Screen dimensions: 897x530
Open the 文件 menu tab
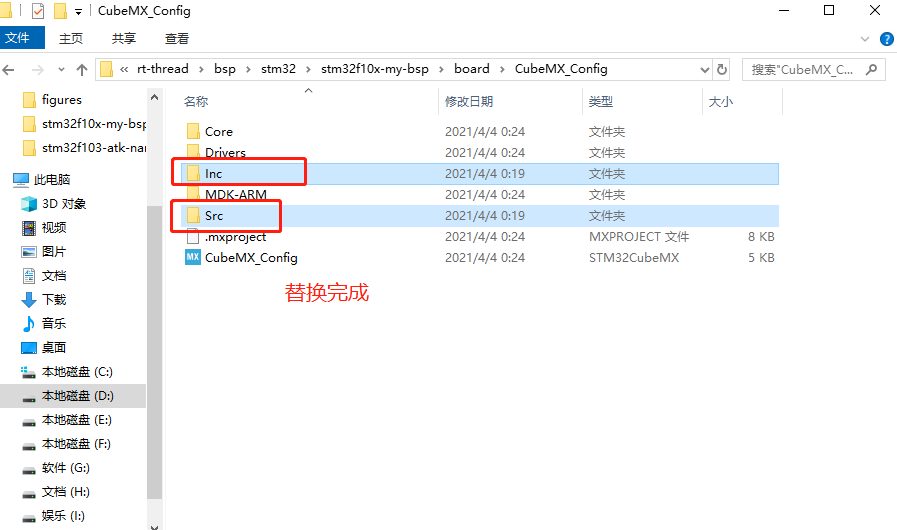22,38
